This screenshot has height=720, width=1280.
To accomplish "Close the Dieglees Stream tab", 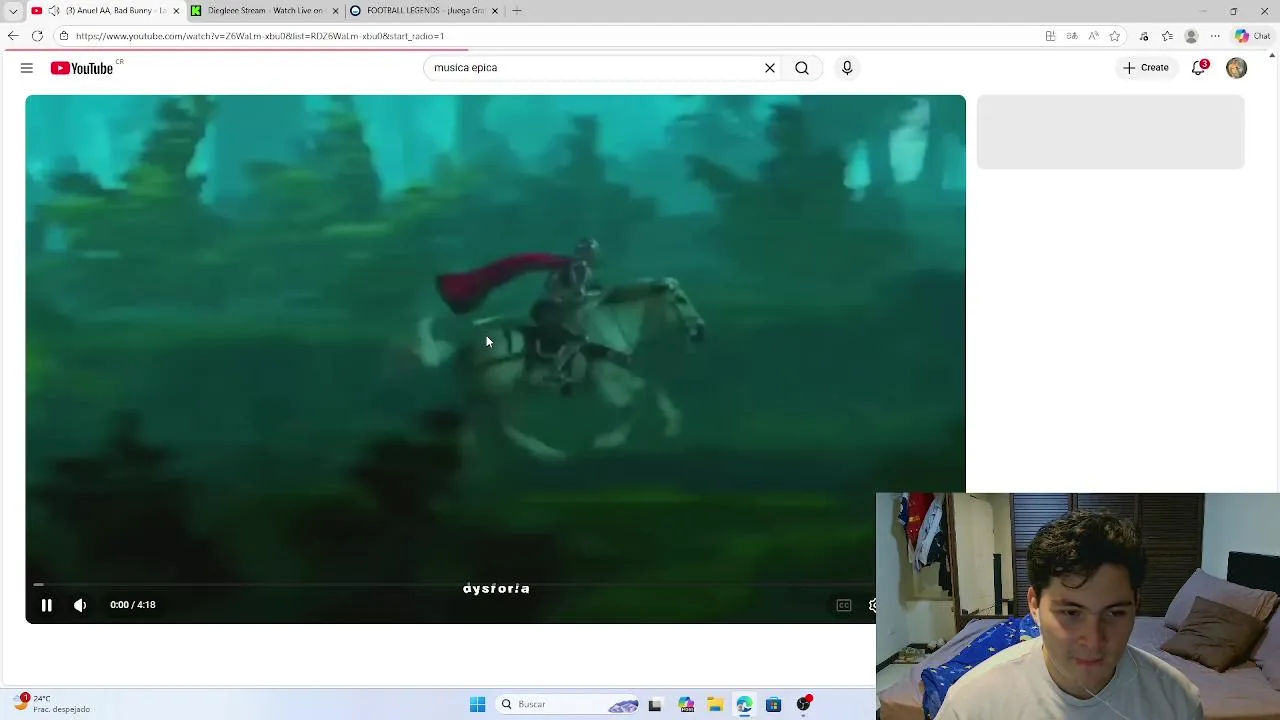I will [x=336, y=11].
